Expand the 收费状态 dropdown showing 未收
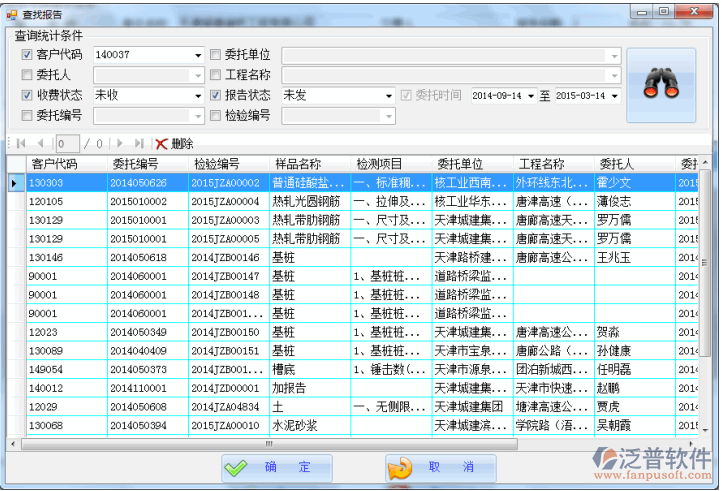722x491 pixels. (198, 96)
